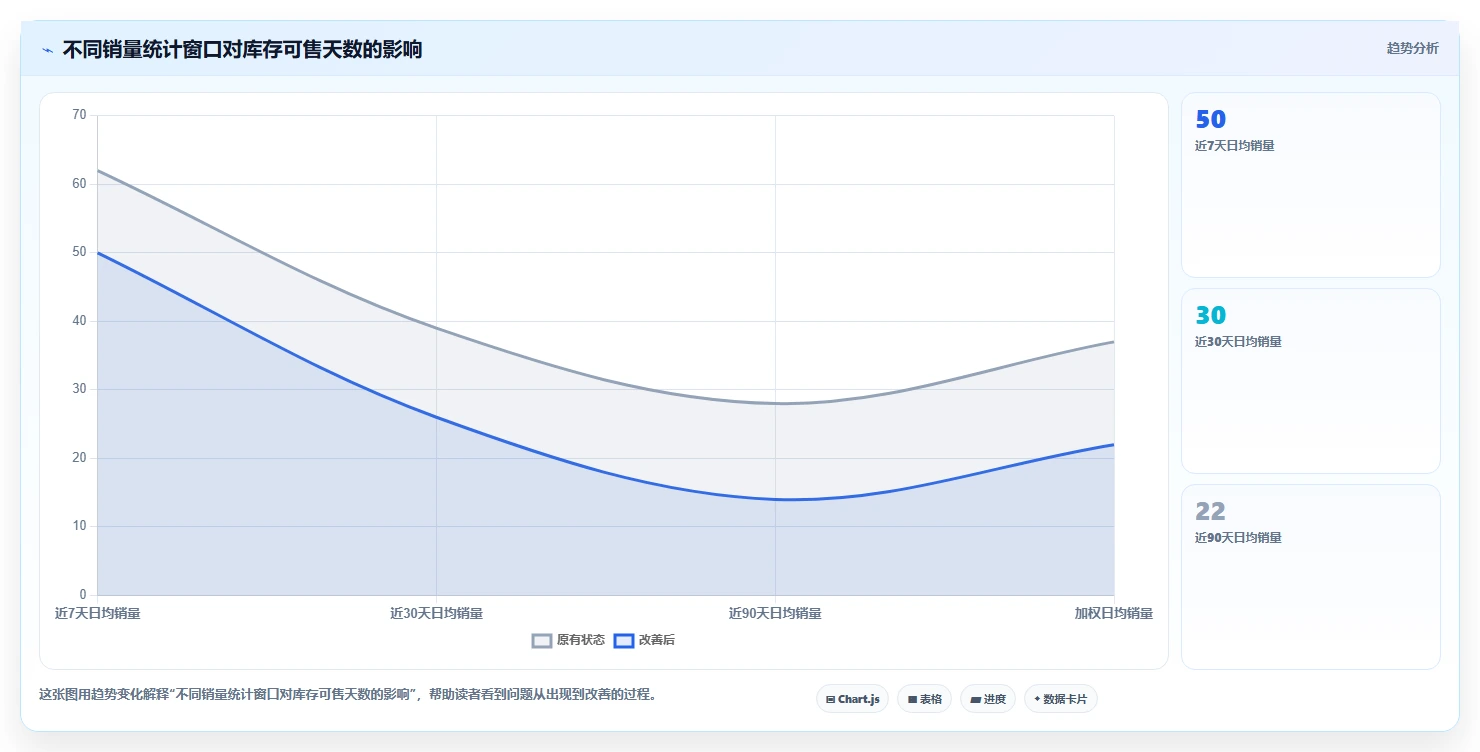Viewport: 1480px width, 752px height.
Task: Click the chart description text below the chart
Action: coord(350,695)
